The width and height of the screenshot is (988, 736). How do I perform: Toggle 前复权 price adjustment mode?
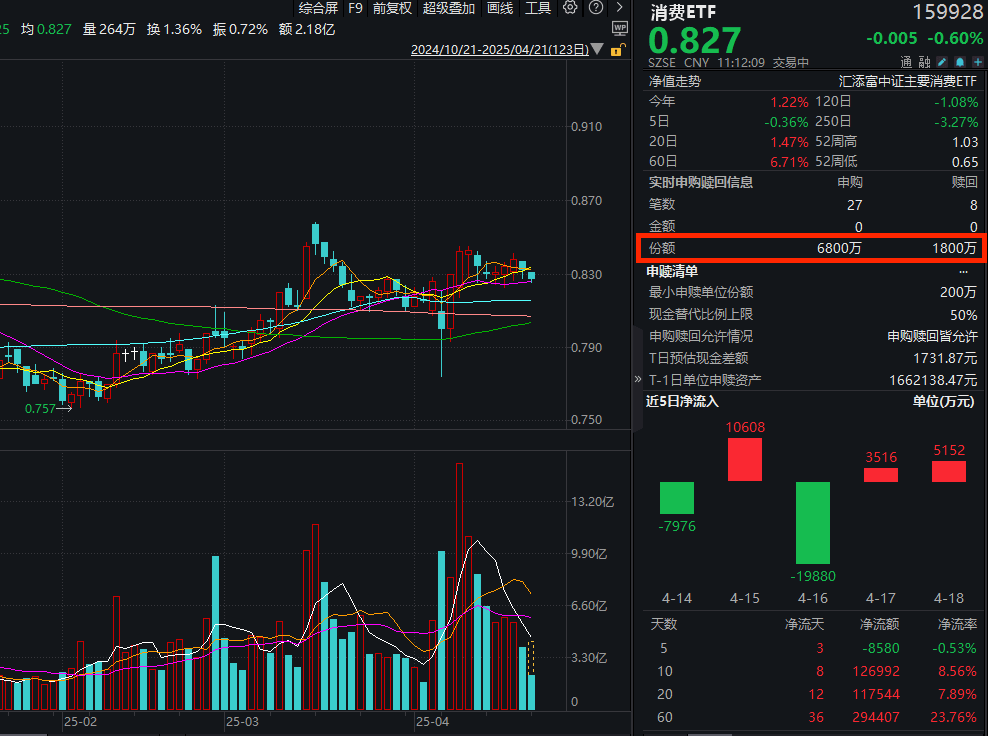391,9
